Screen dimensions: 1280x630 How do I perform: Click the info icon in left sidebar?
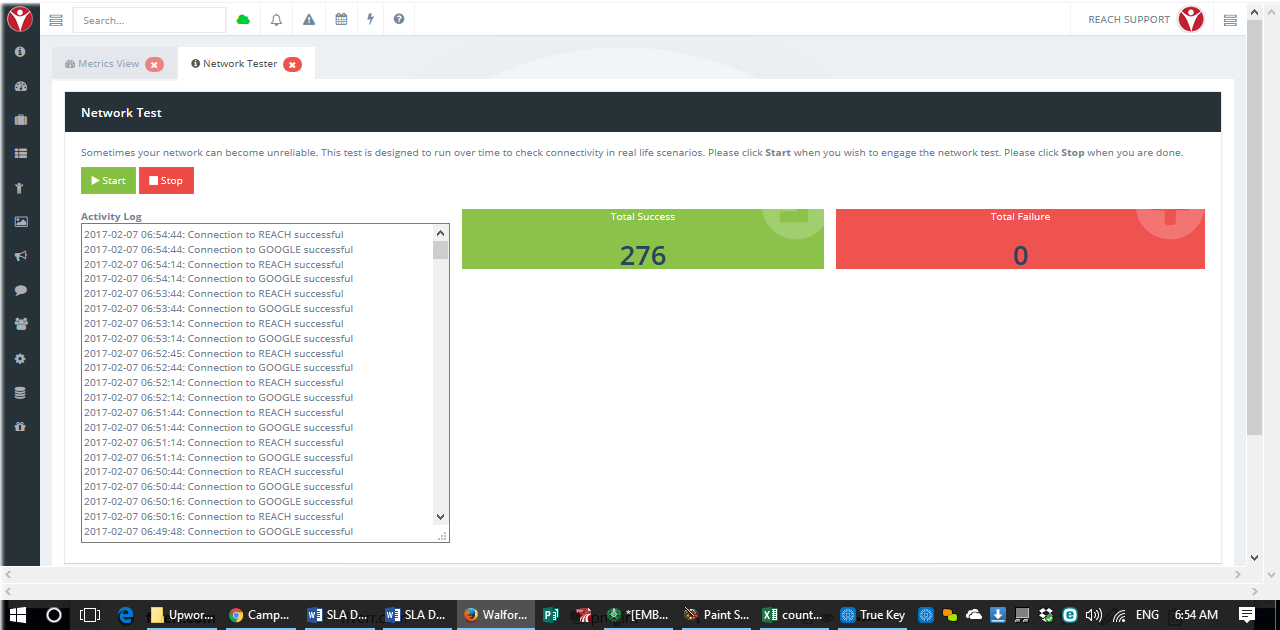coord(20,52)
